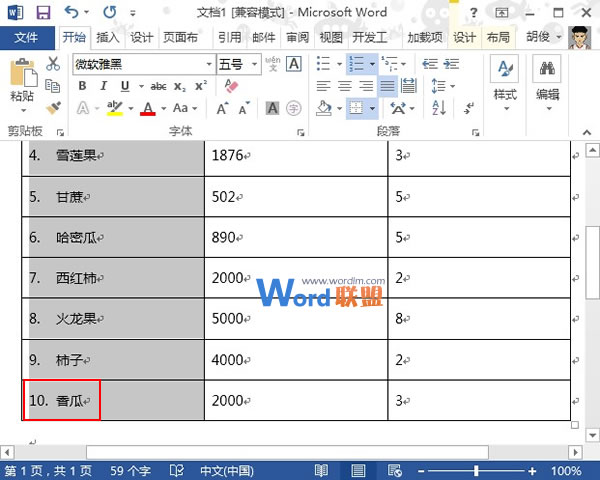
Task: Open text highlight color picker arrow
Action: tap(131, 108)
